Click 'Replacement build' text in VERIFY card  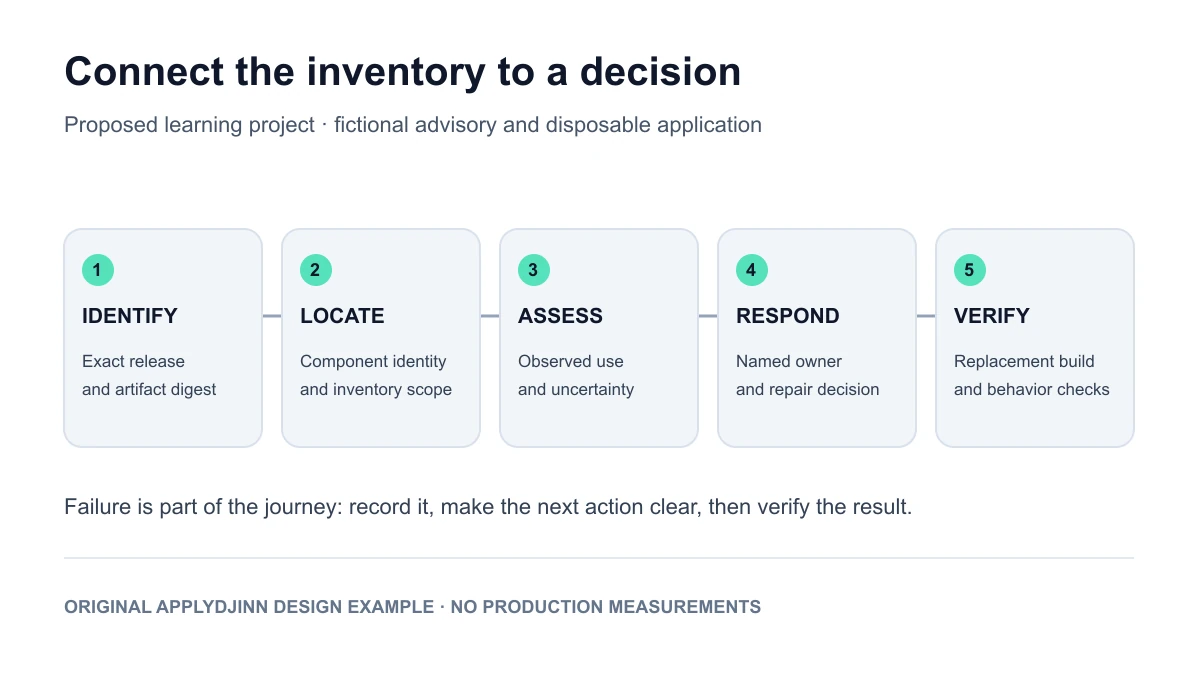[x=1024, y=361]
